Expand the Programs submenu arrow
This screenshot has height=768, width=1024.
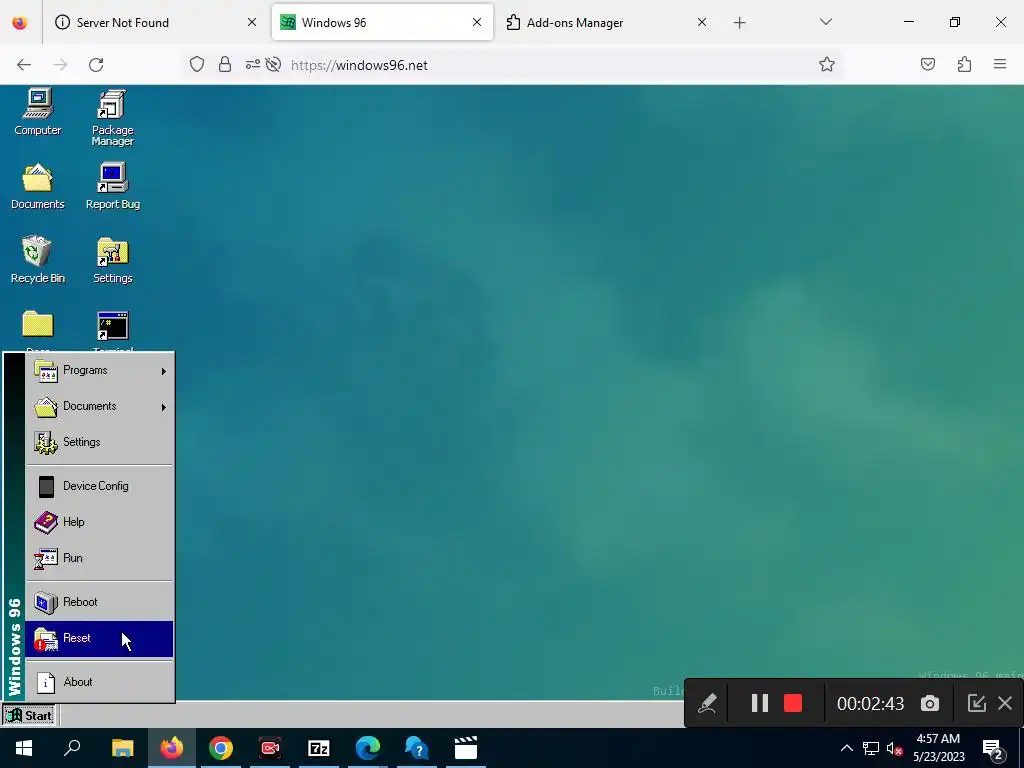tap(163, 371)
